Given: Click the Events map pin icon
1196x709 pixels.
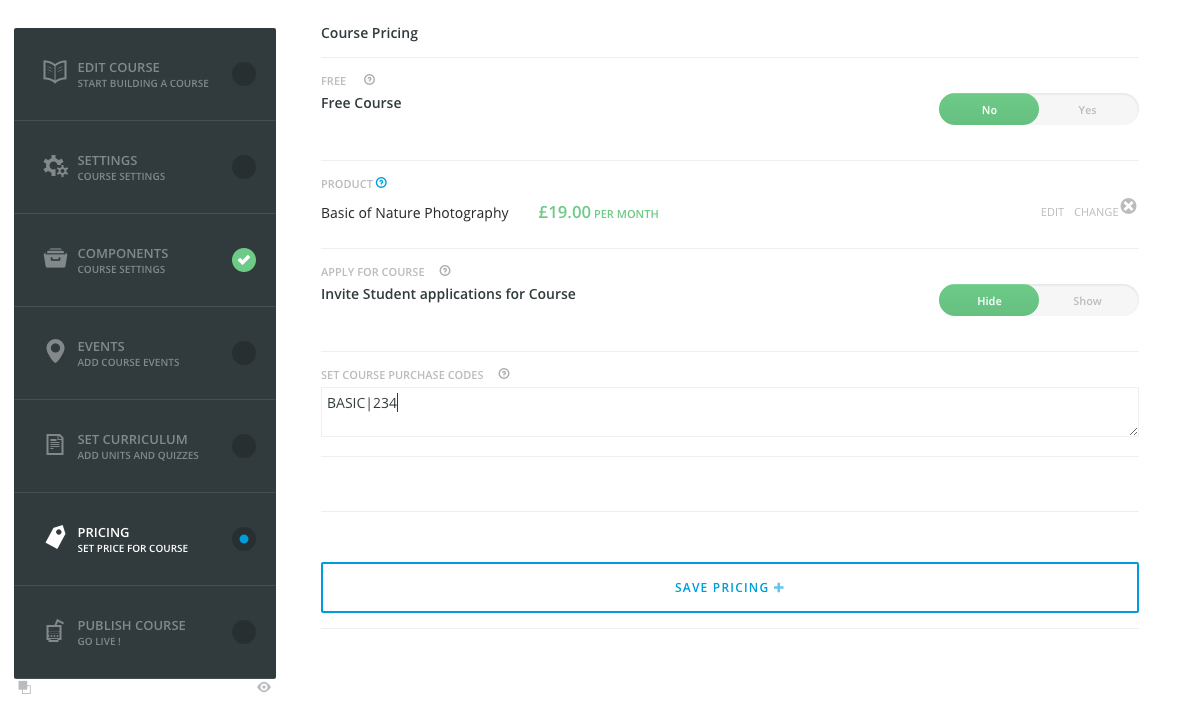Looking at the screenshot, I should [55, 352].
